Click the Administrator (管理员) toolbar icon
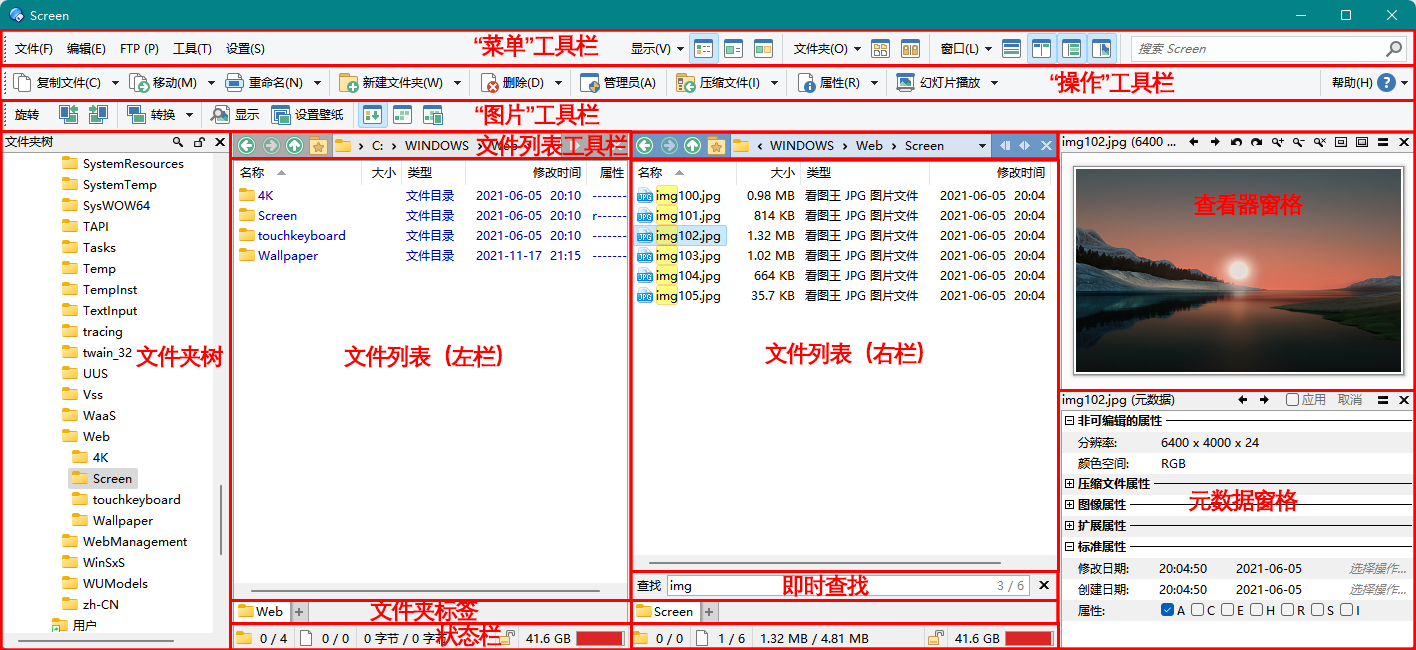Screen dimensions: 1416x650 pyautogui.click(x=590, y=83)
